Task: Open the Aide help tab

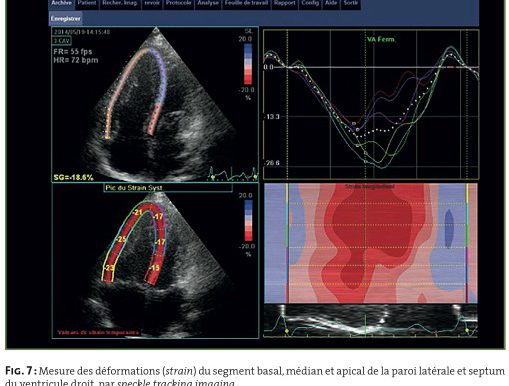Action: point(331,3)
